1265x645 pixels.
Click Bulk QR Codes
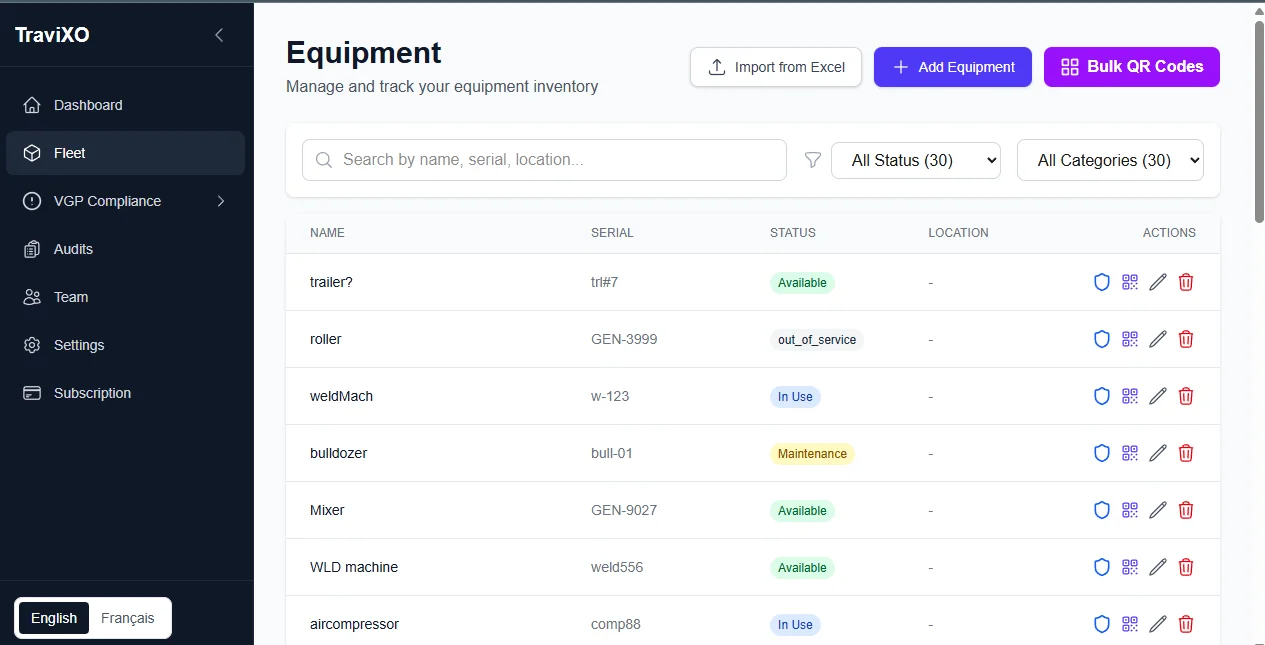pyautogui.click(x=1131, y=67)
